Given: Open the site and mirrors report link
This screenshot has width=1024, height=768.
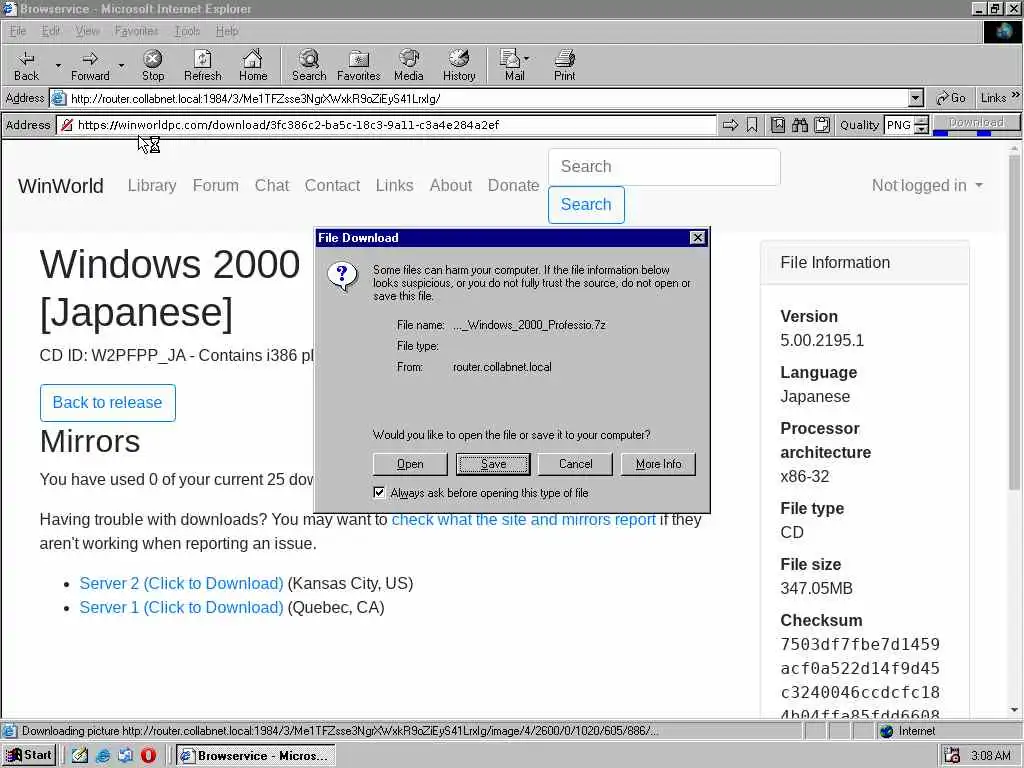Looking at the screenshot, I should coord(523,519).
